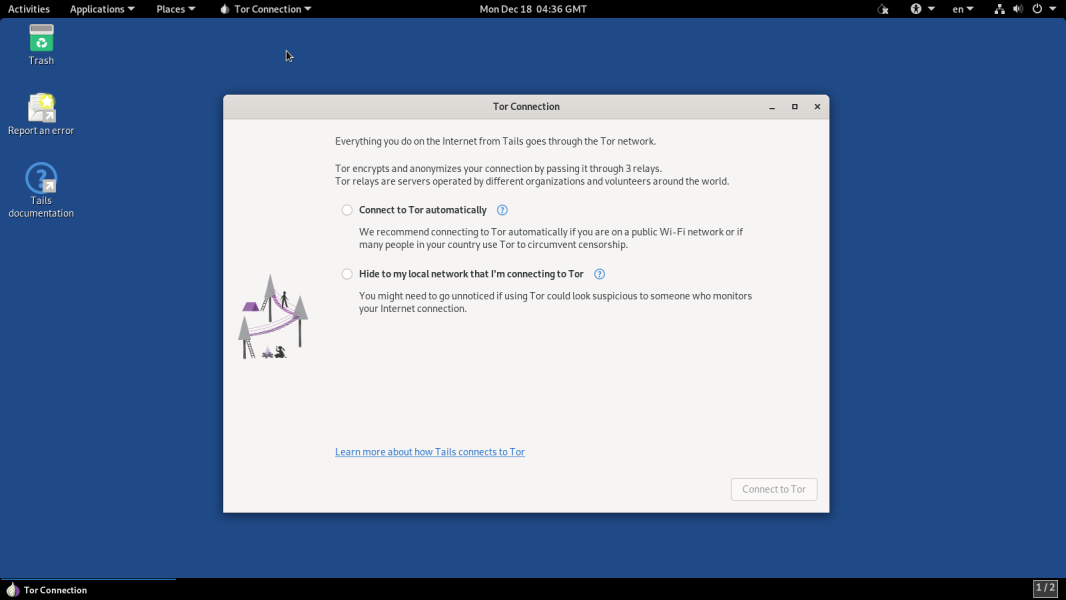1066x600 pixels.
Task: Click the 1/2 workspace switcher
Action: (x=1046, y=588)
